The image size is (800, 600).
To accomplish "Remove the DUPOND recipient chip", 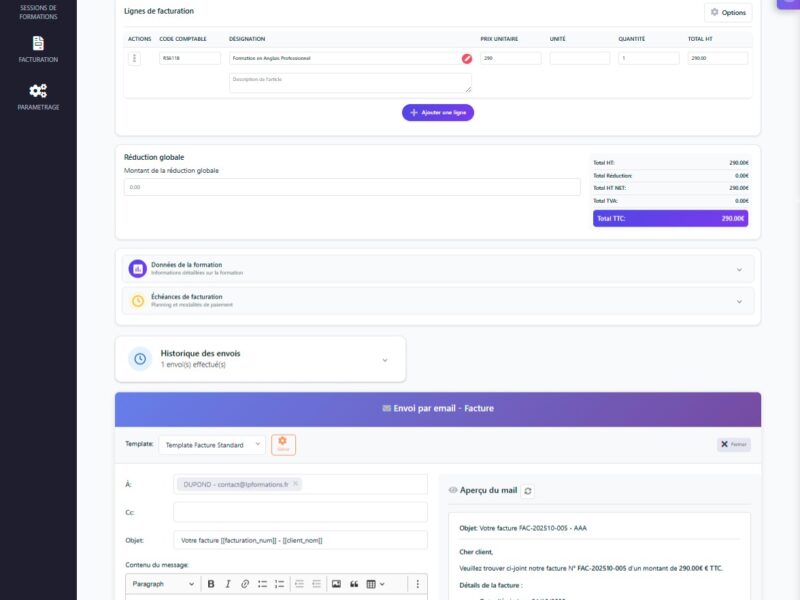I will point(296,484).
